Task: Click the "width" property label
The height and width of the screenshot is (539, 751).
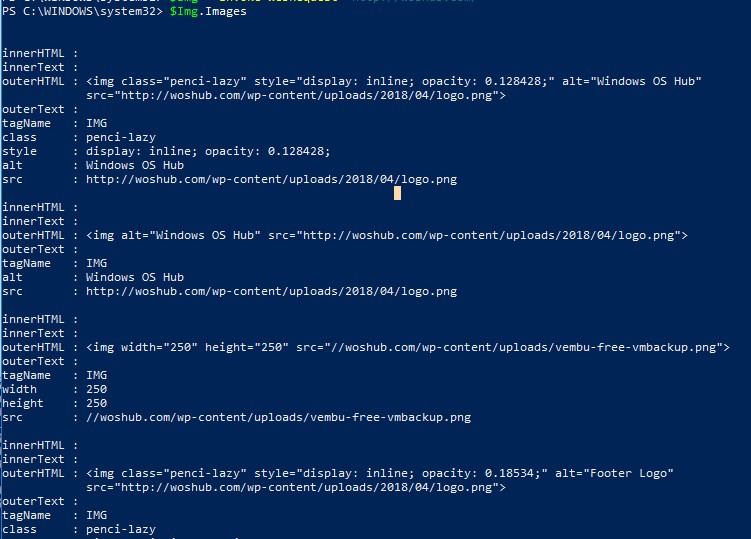Action: 23,389
